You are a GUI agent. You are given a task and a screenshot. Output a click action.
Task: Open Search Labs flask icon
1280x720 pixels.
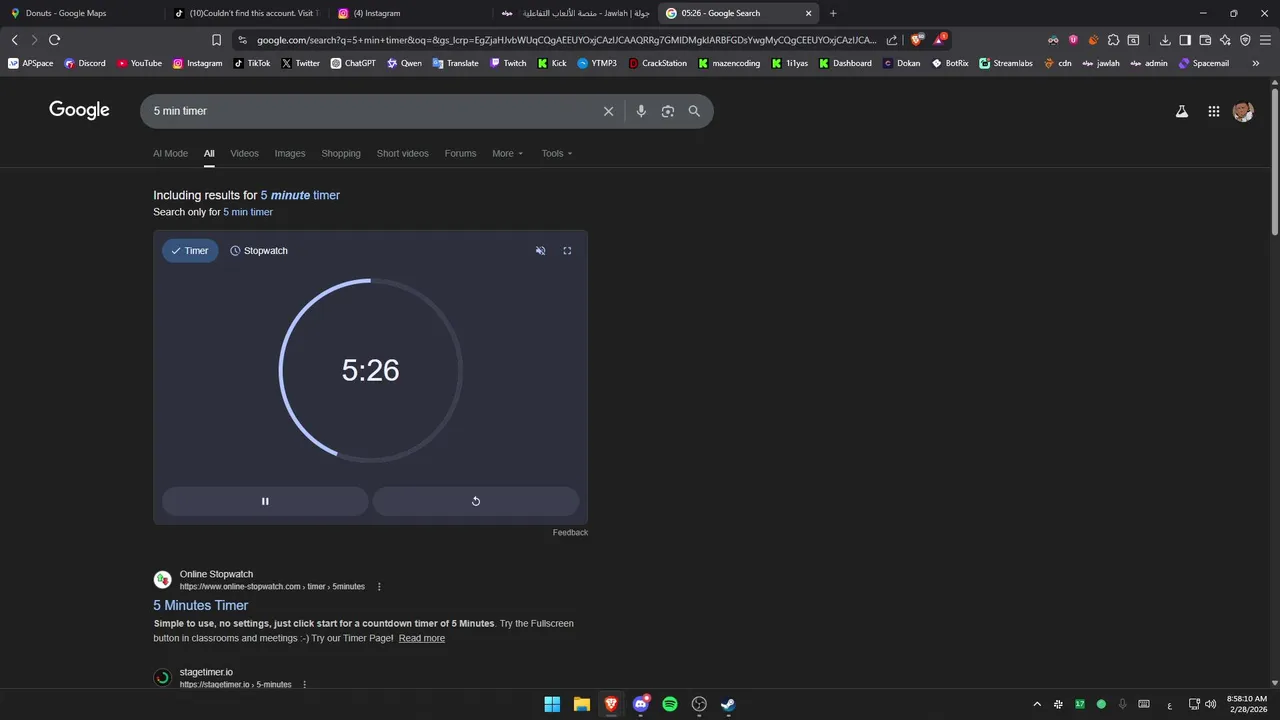click(1181, 112)
